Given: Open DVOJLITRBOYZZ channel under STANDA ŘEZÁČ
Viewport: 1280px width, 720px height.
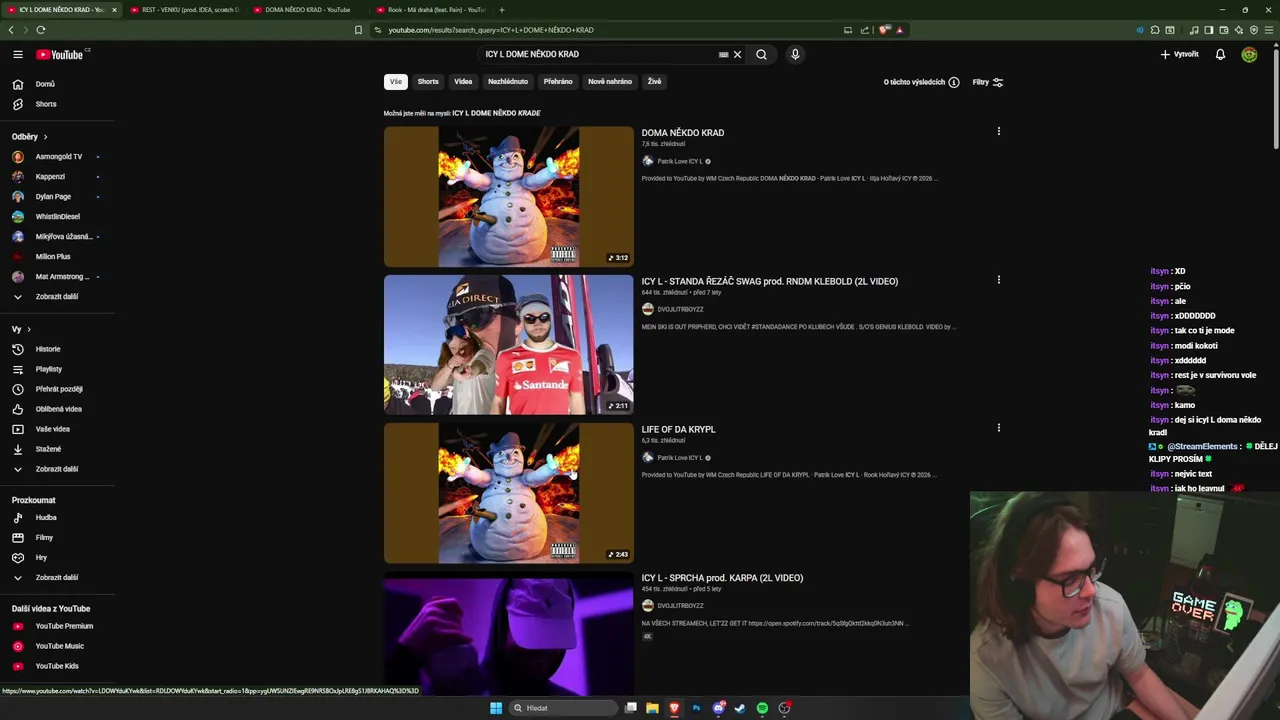Looking at the screenshot, I should pyautogui.click(x=680, y=309).
